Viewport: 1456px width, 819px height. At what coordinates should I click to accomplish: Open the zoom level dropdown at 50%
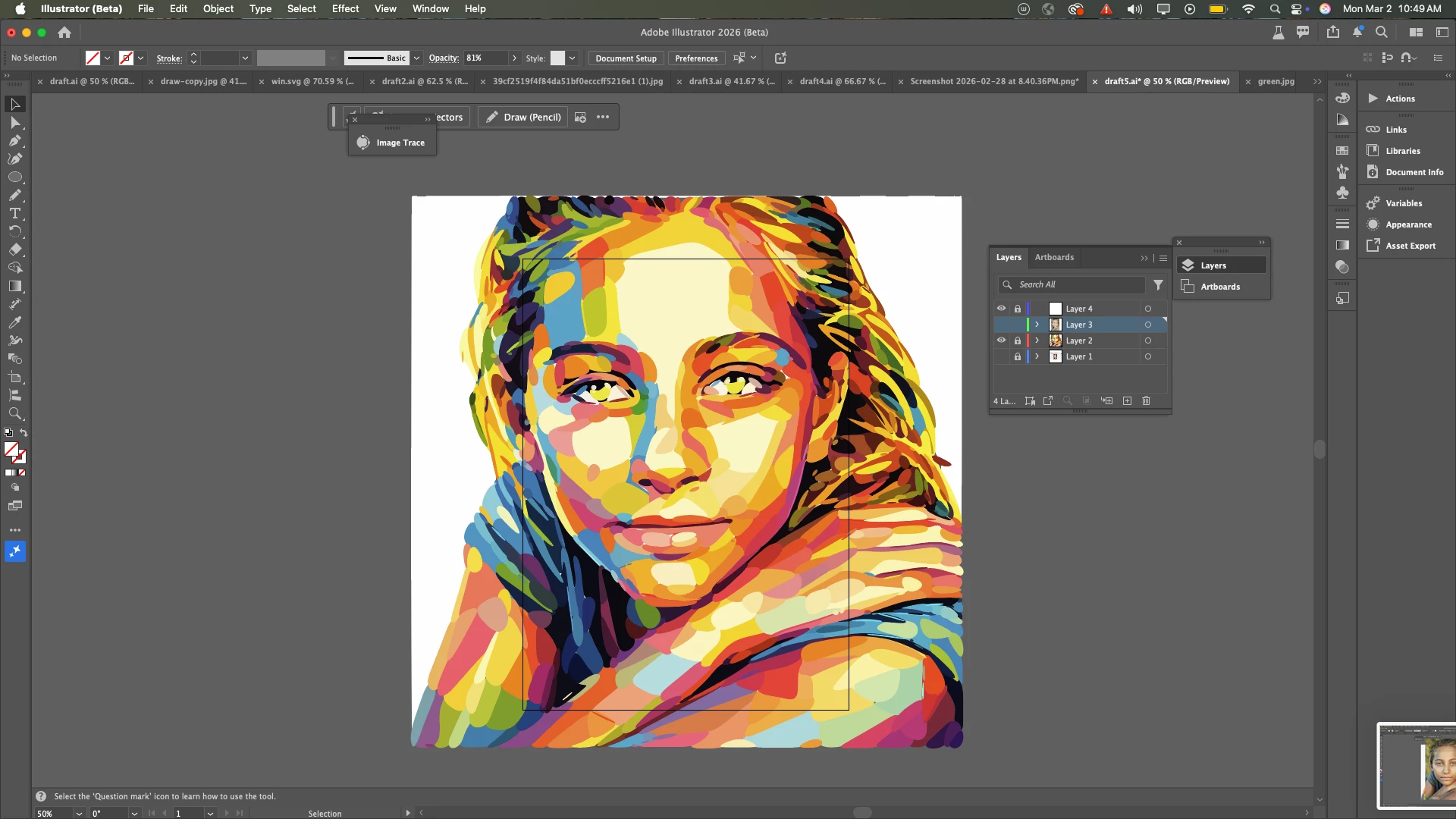(79, 814)
